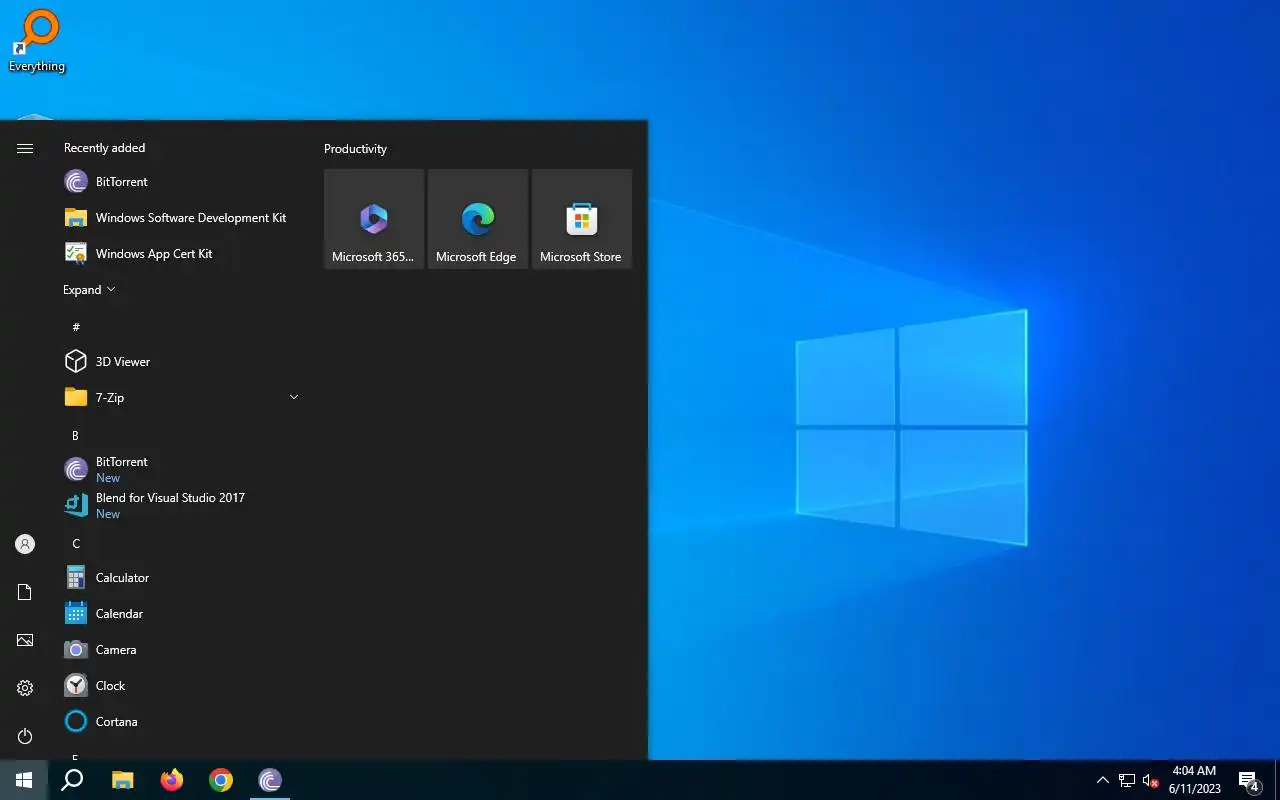Open 3D Viewer app
The width and height of the screenshot is (1280, 800).
tap(181, 362)
